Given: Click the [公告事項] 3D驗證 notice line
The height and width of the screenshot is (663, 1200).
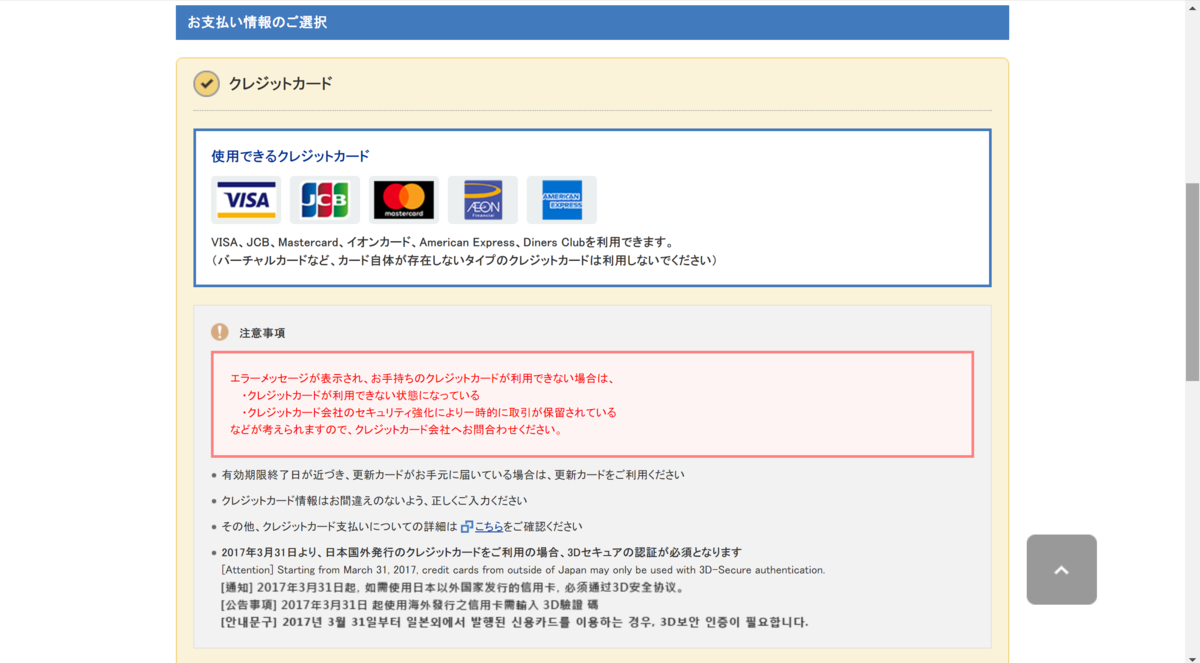Looking at the screenshot, I should tap(410, 604).
